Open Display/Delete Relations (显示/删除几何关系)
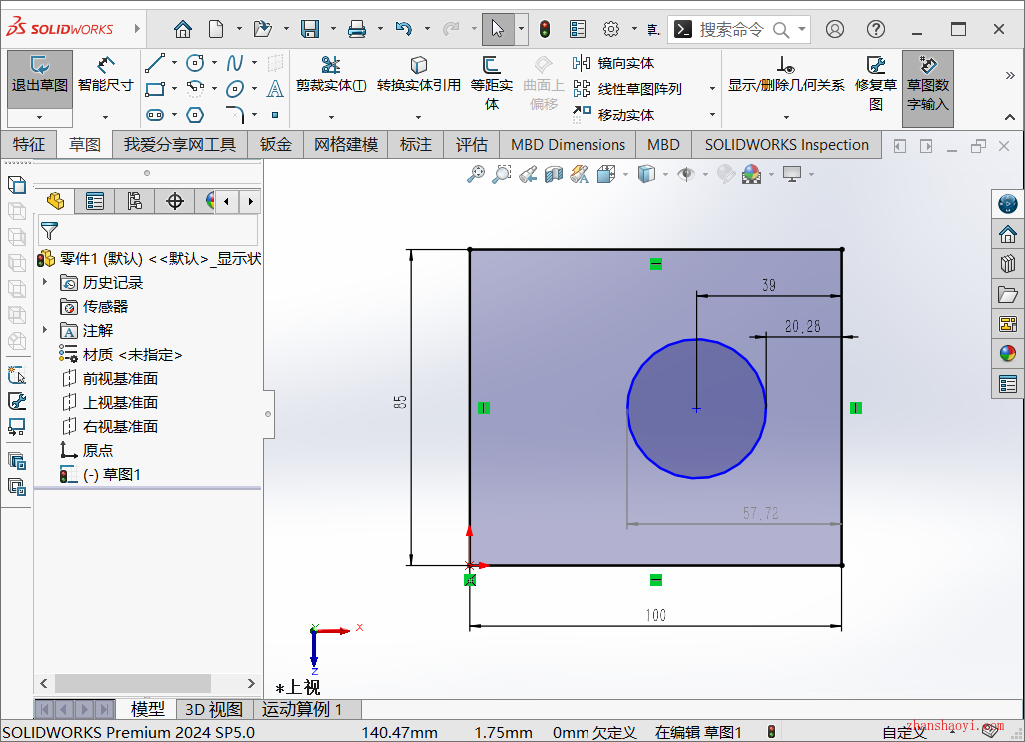The width and height of the screenshot is (1025, 742). tap(786, 75)
